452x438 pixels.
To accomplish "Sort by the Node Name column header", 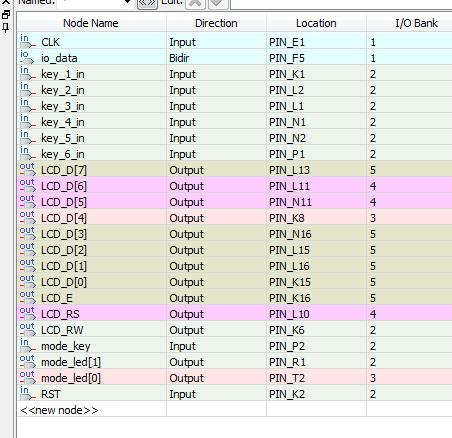I will tap(91, 23).
